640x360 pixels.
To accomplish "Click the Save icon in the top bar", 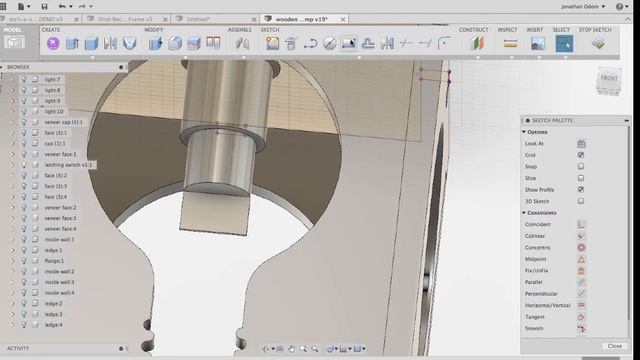I will click(x=44, y=6).
